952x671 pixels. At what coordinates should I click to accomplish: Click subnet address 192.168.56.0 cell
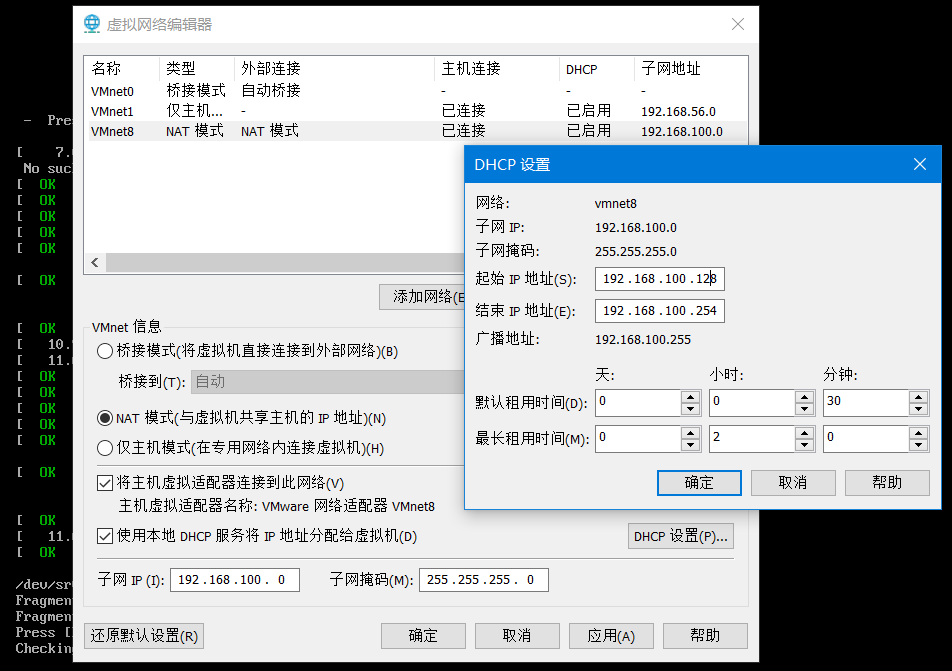pyautogui.click(x=678, y=112)
